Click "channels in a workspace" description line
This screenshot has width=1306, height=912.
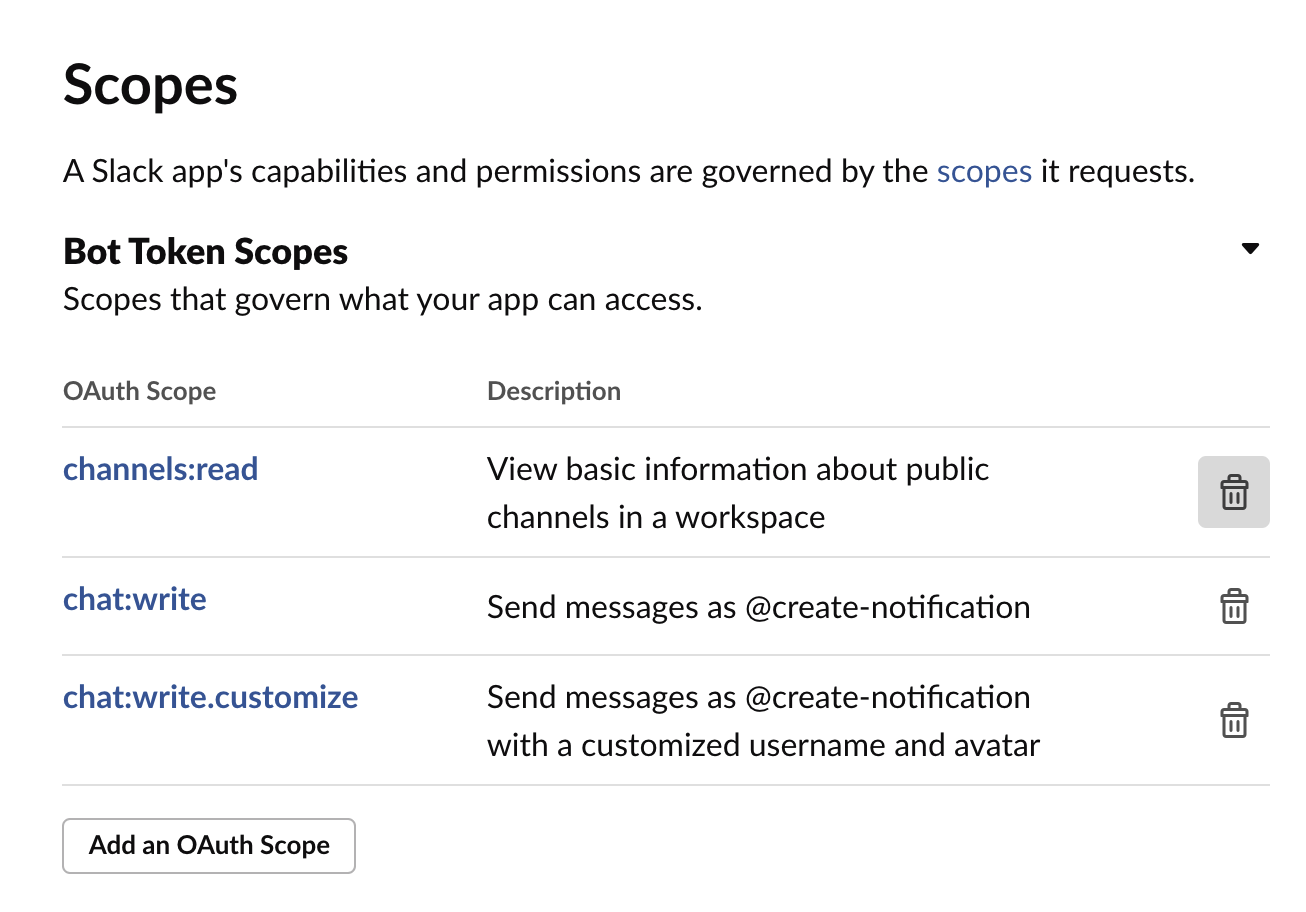[656, 518]
